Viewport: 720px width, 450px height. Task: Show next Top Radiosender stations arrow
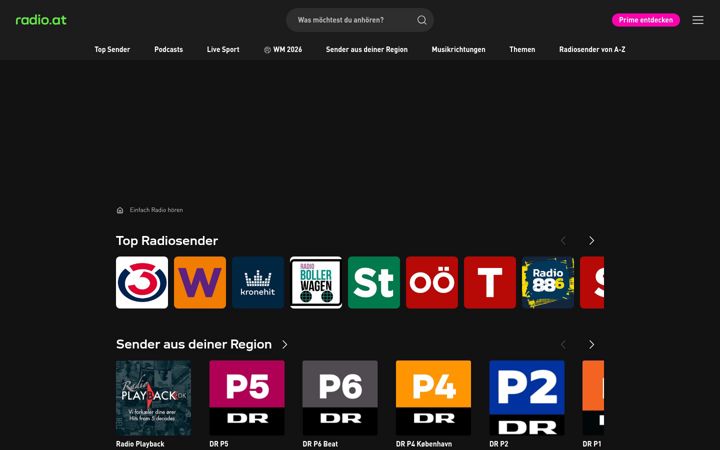click(x=591, y=241)
